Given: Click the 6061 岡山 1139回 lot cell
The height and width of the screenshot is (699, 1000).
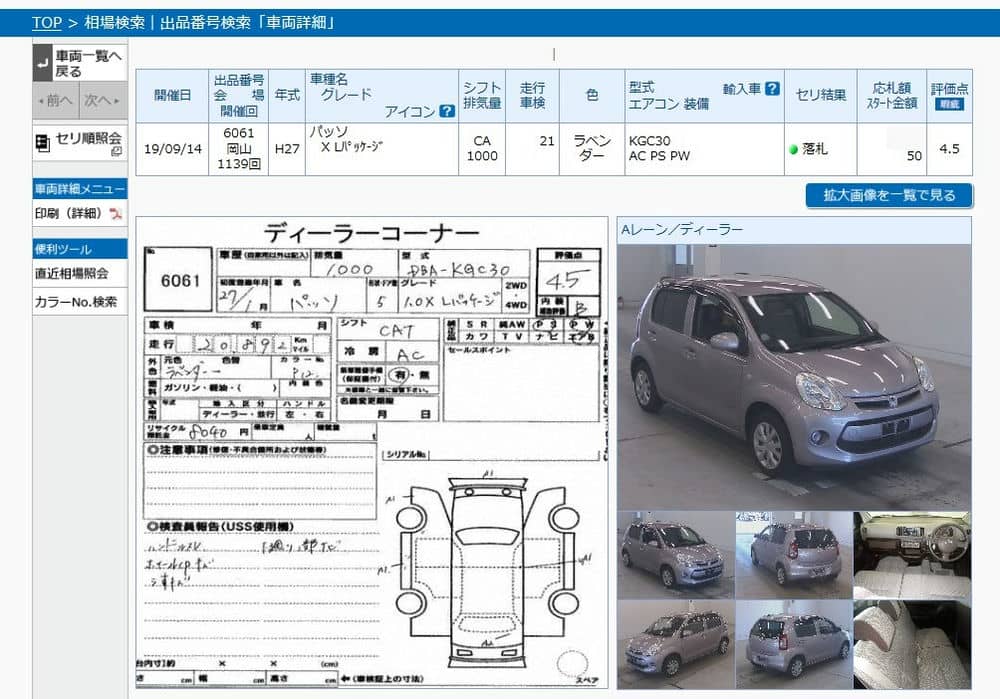Looking at the screenshot, I should click(239, 149).
